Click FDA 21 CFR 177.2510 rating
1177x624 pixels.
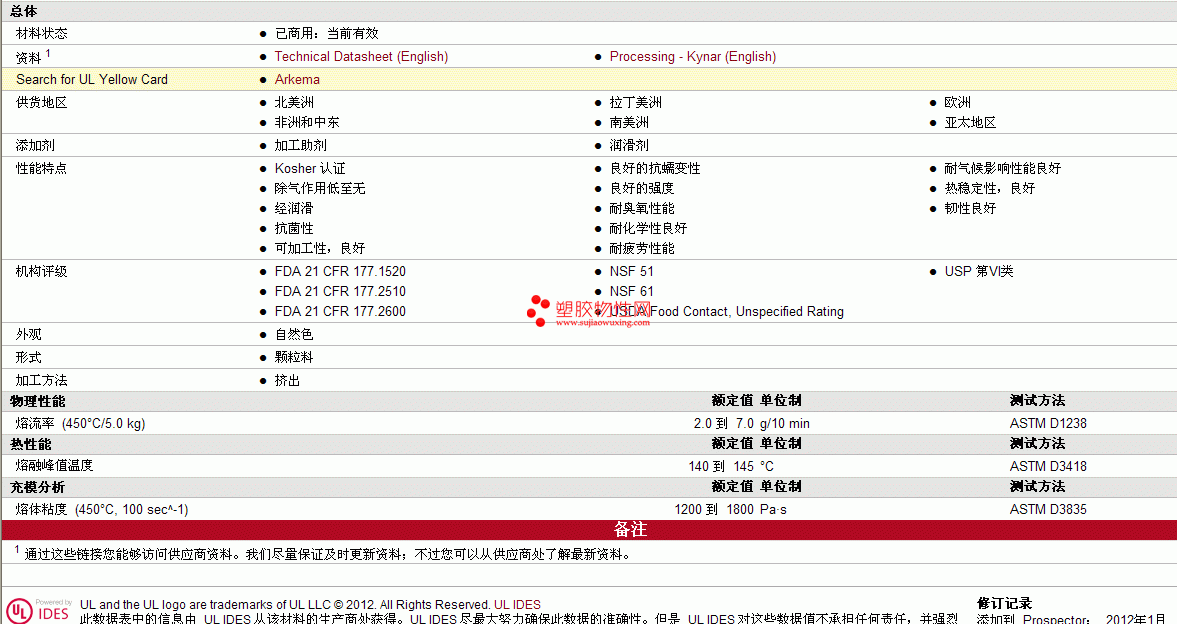[x=340, y=291]
